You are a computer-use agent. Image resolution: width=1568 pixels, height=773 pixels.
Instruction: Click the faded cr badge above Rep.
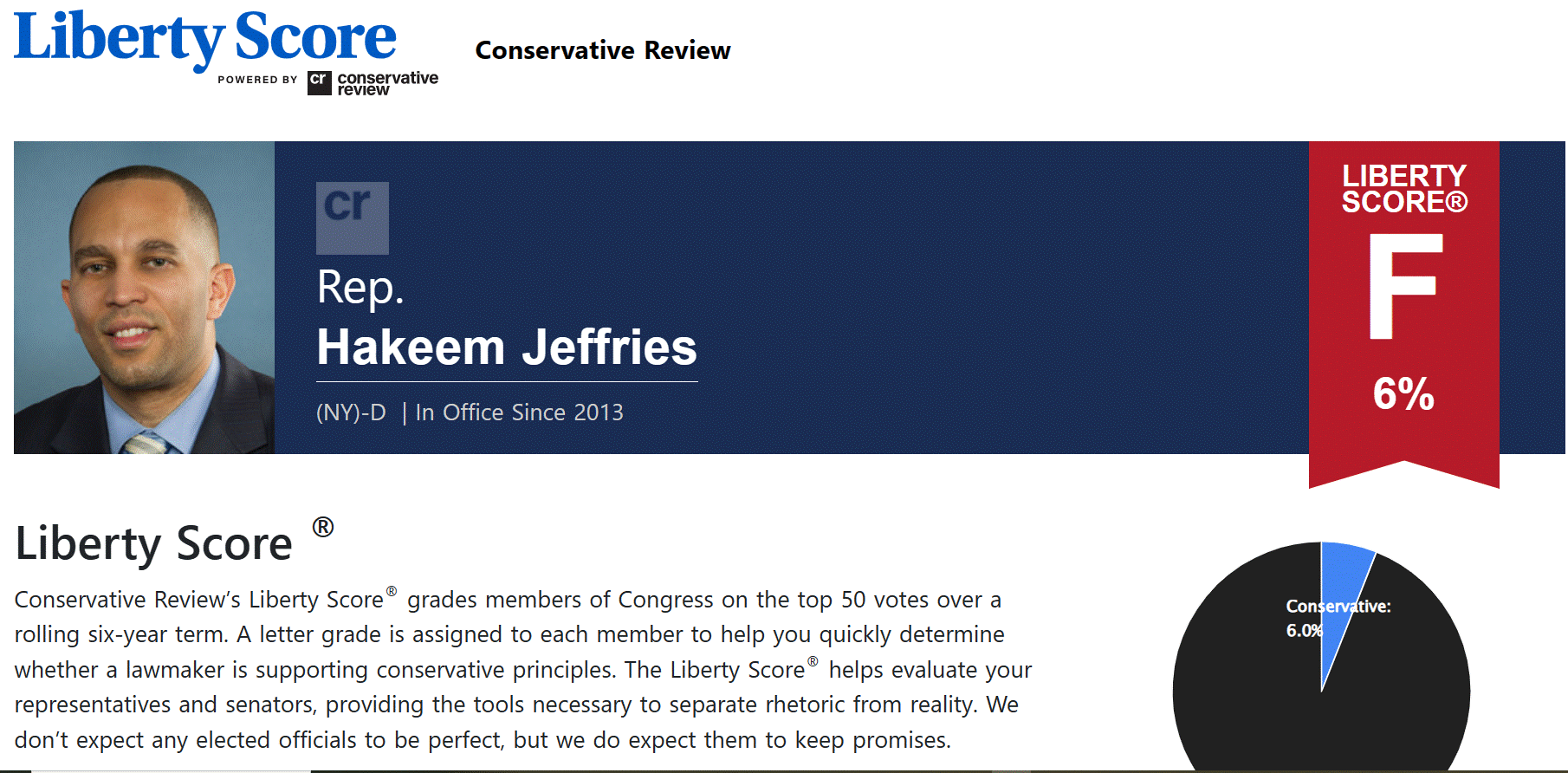point(352,218)
